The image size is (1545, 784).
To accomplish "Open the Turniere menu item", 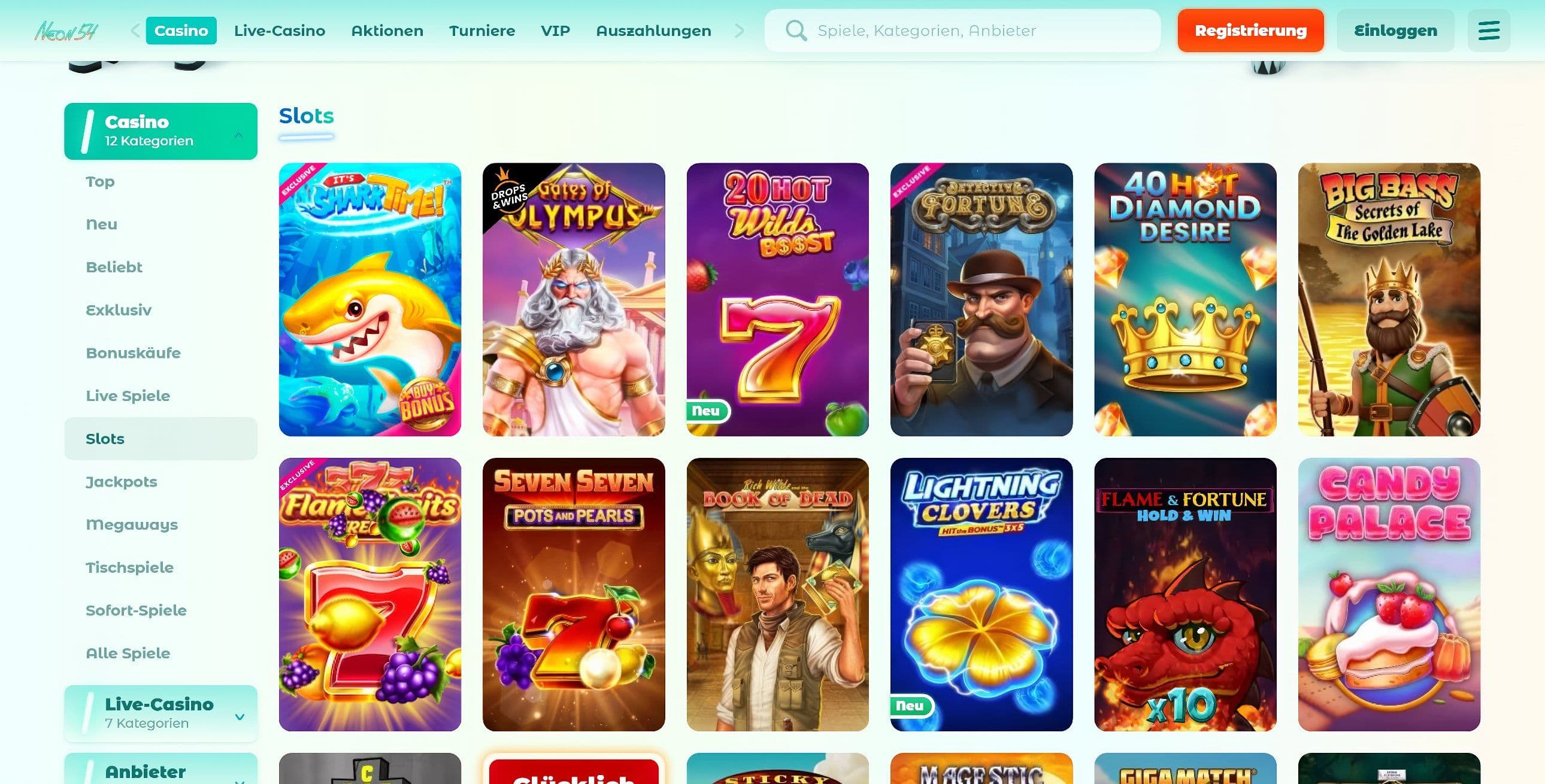I will click(481, 31).
